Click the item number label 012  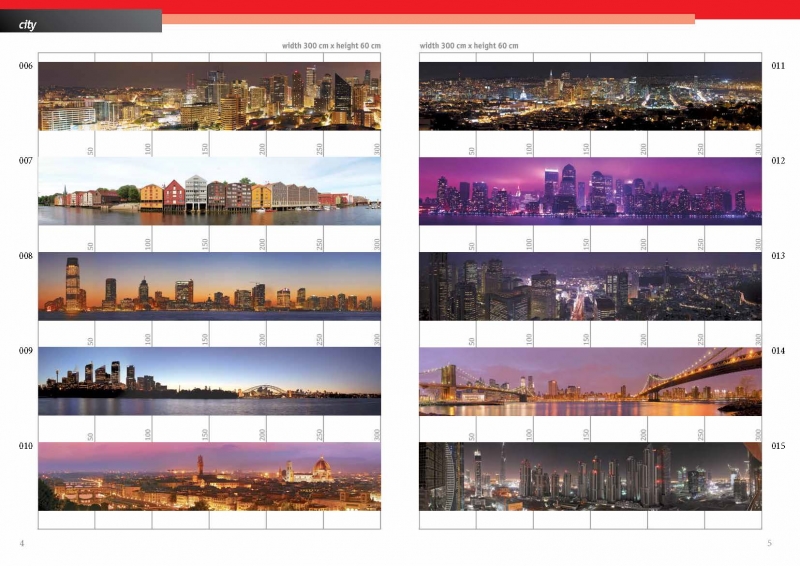[x=778, y=161]
